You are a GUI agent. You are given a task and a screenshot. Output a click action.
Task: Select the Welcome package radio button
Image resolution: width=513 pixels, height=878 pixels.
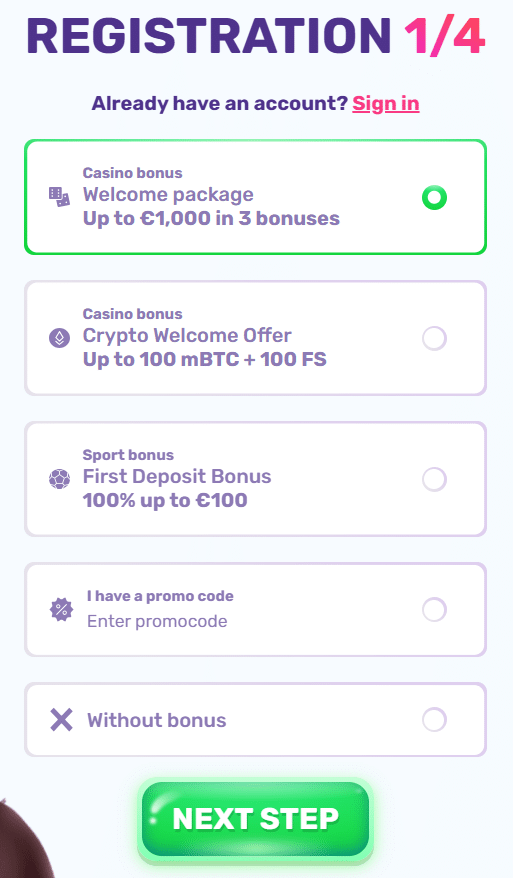(434, 198)
